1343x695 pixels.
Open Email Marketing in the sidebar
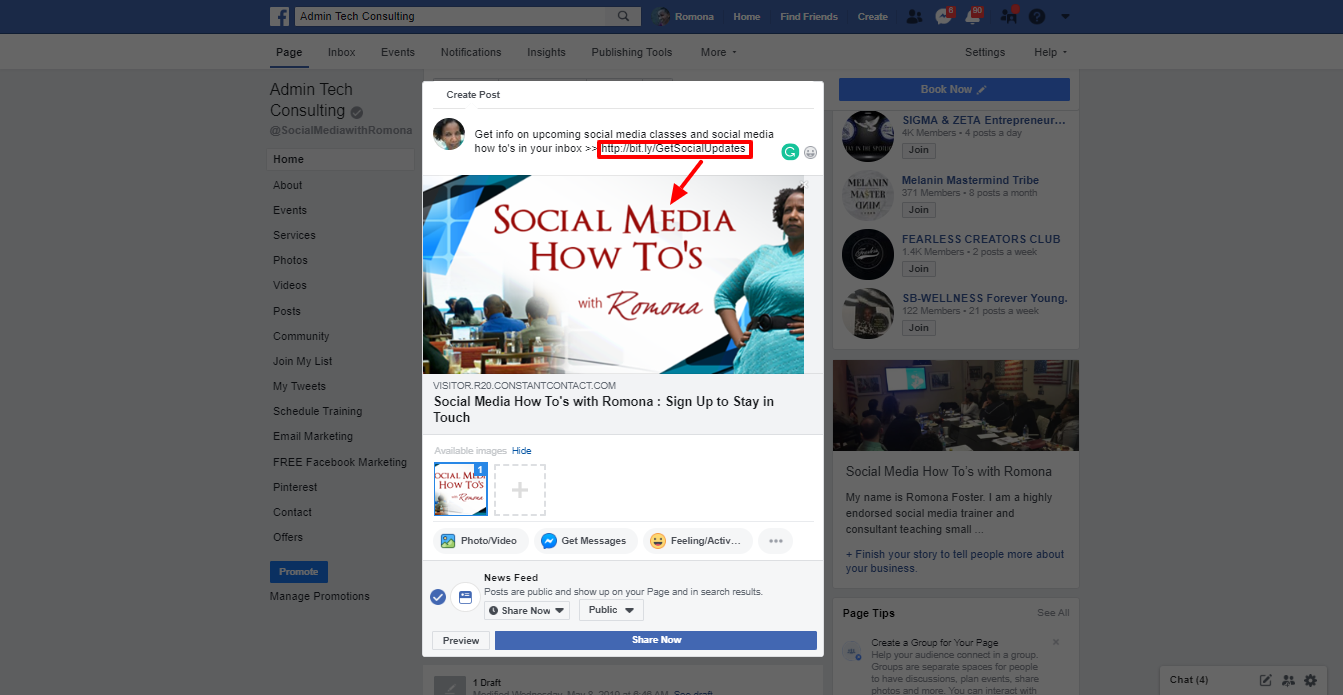pyautogui.click(x=313, y=436)
